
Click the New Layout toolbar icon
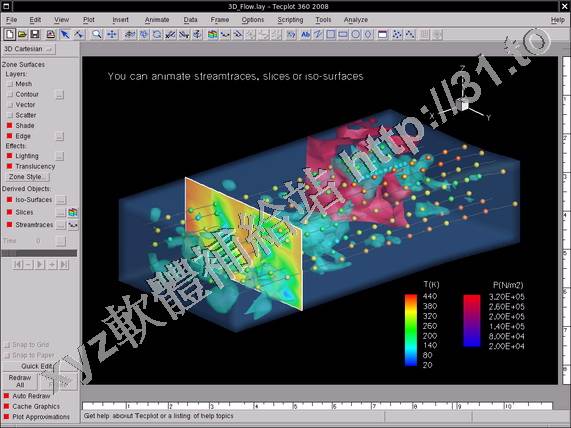[x=9, y=35]
